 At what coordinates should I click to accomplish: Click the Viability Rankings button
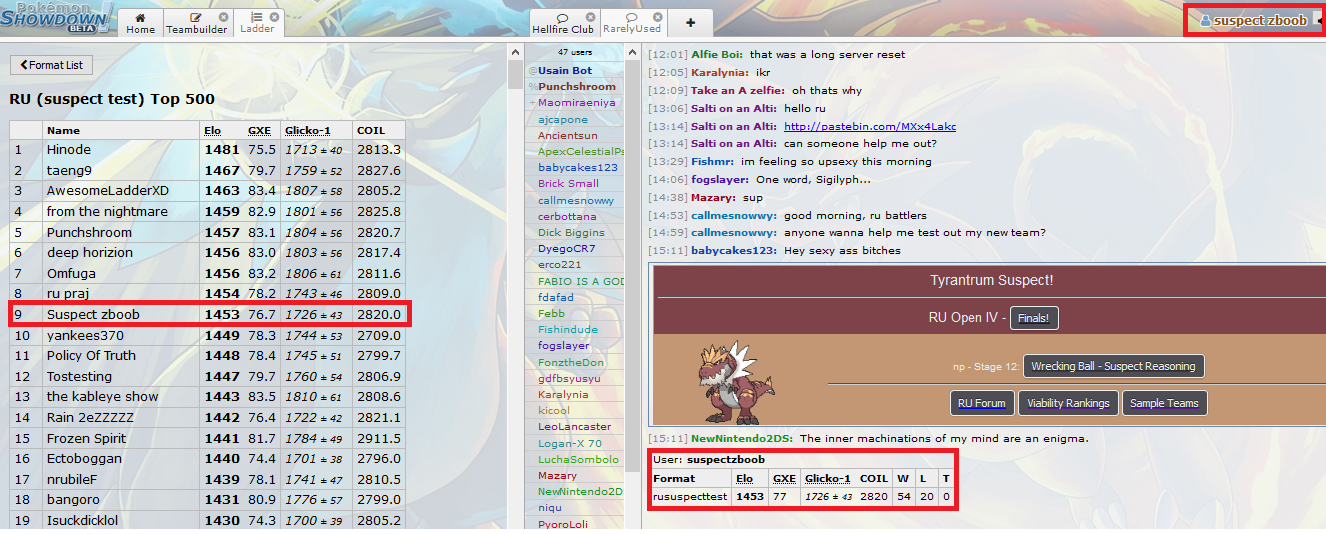pyautogui.click(x=1068, y=403)
